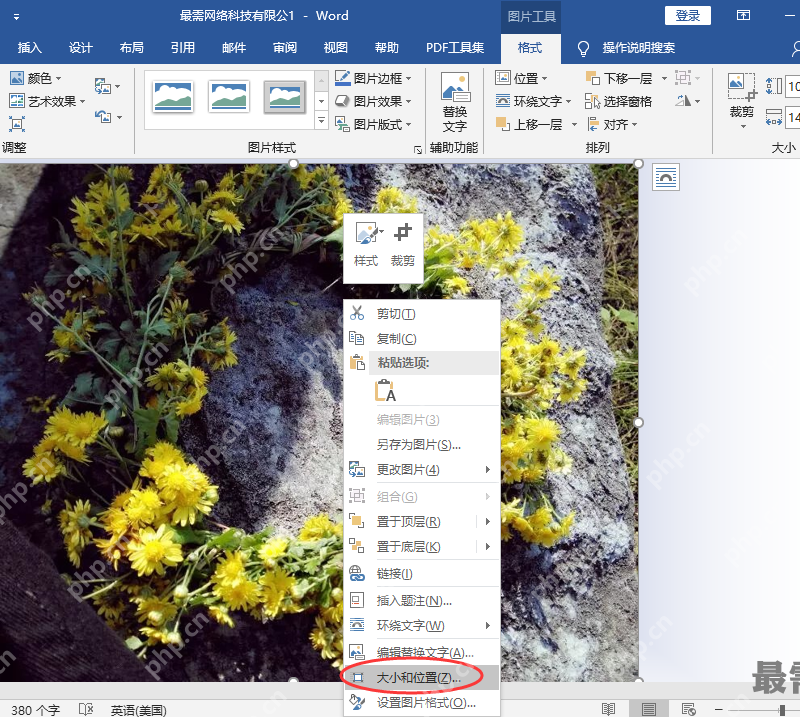Choose 编辑替换文字(A)... in context menu
800x717 pixels.
pyautogui.click(x=421, y=652)
